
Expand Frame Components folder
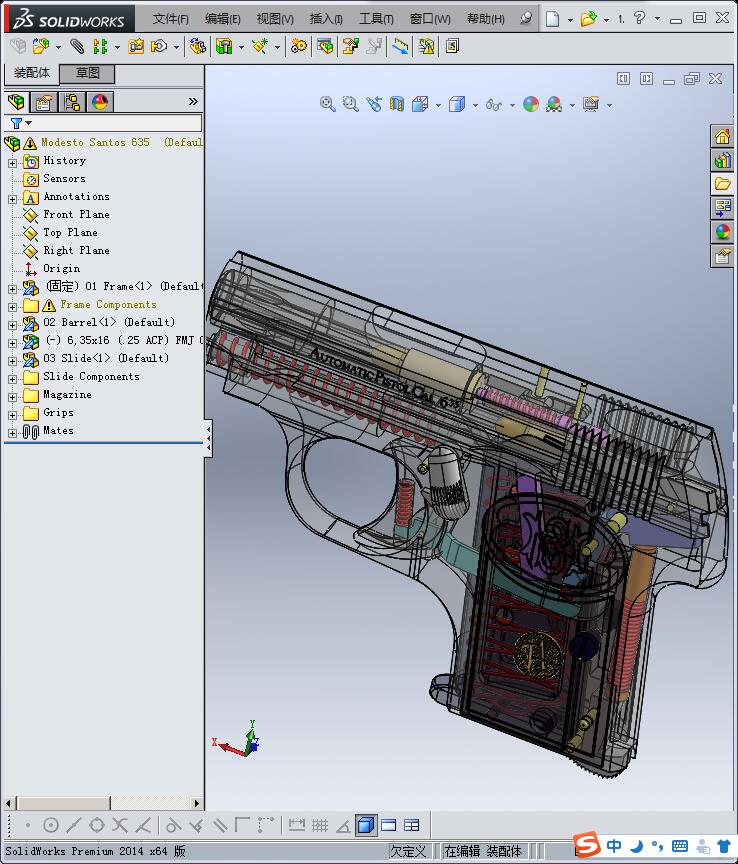click(x=13, y=307)
